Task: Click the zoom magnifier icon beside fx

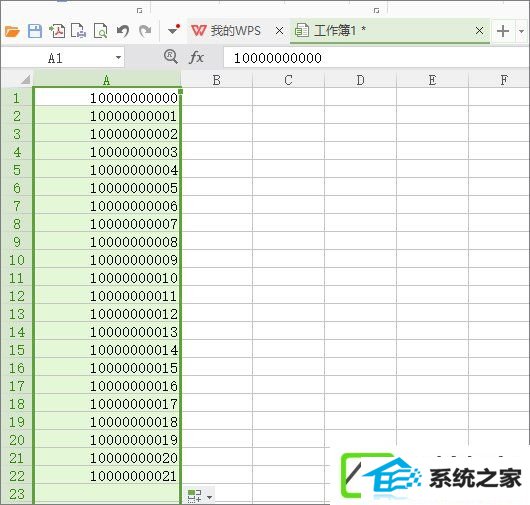Action: 171,56
